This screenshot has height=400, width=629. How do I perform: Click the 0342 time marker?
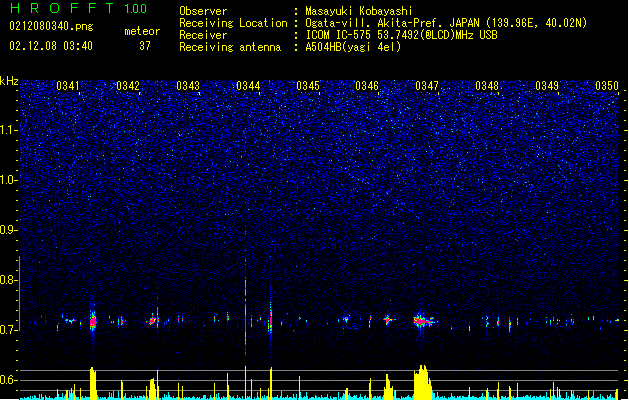(x=128, y=86)
